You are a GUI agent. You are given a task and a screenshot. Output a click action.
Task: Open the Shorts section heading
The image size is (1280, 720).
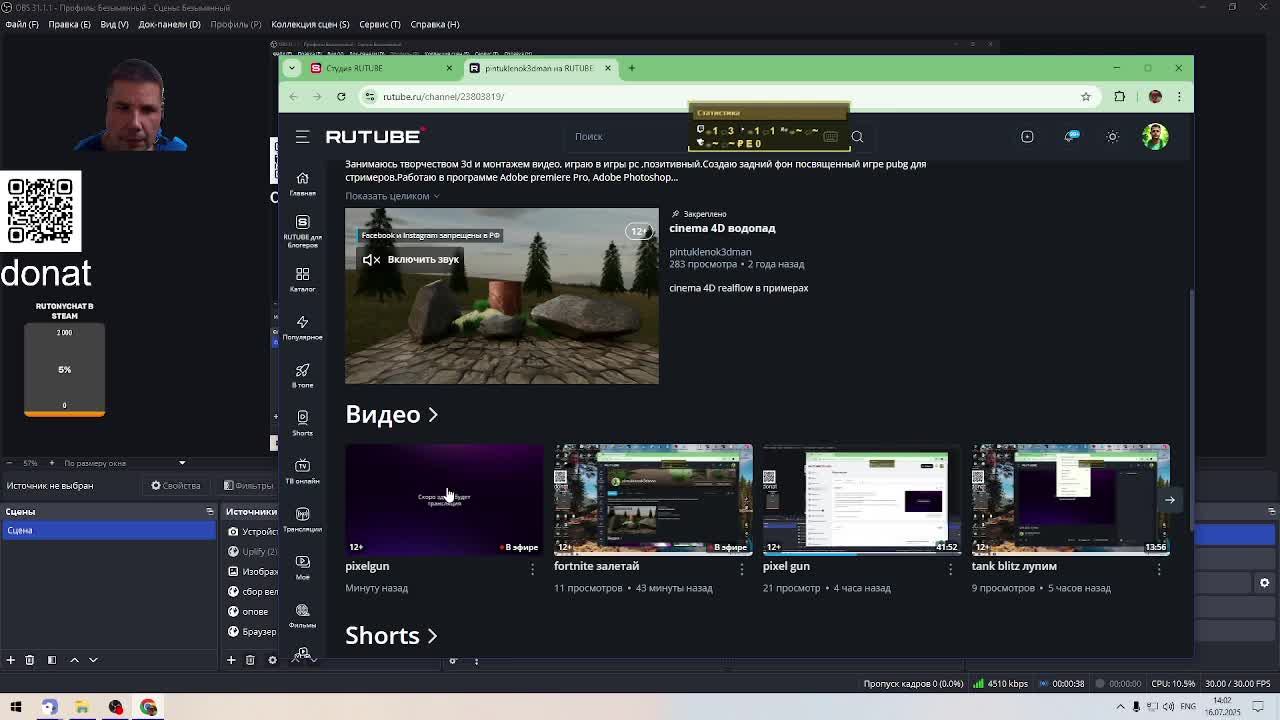click(x=391, y=636)
